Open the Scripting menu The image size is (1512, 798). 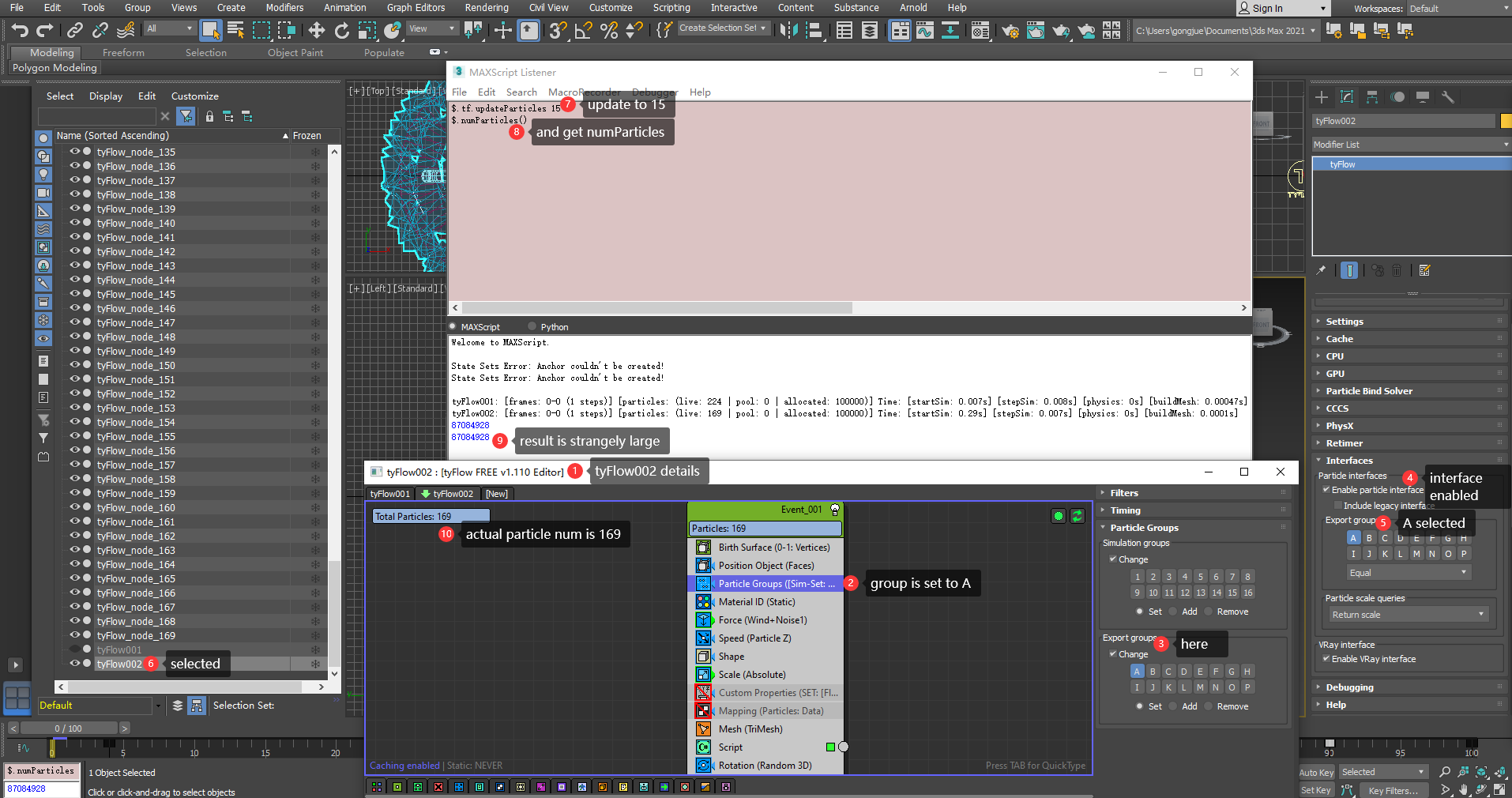tap(671, 8)
